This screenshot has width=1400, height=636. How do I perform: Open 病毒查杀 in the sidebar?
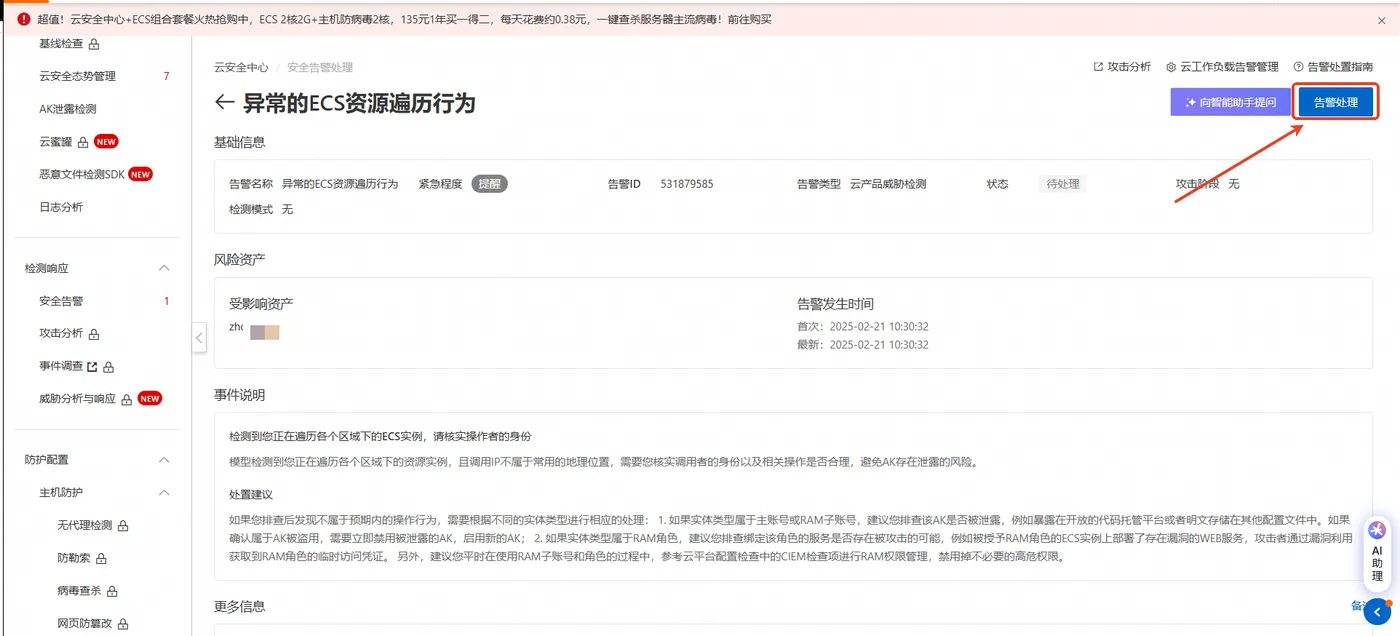(x=79, y=590)
